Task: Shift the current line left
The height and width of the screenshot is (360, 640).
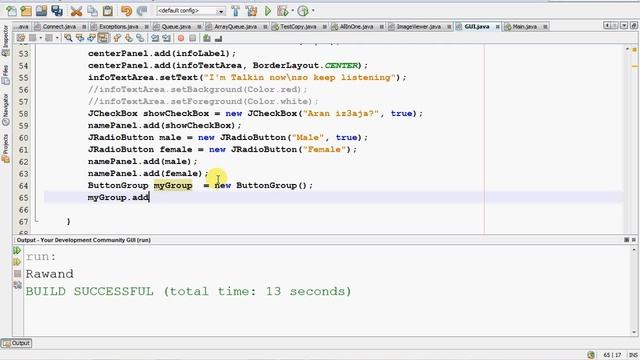Action: [155, 38]
